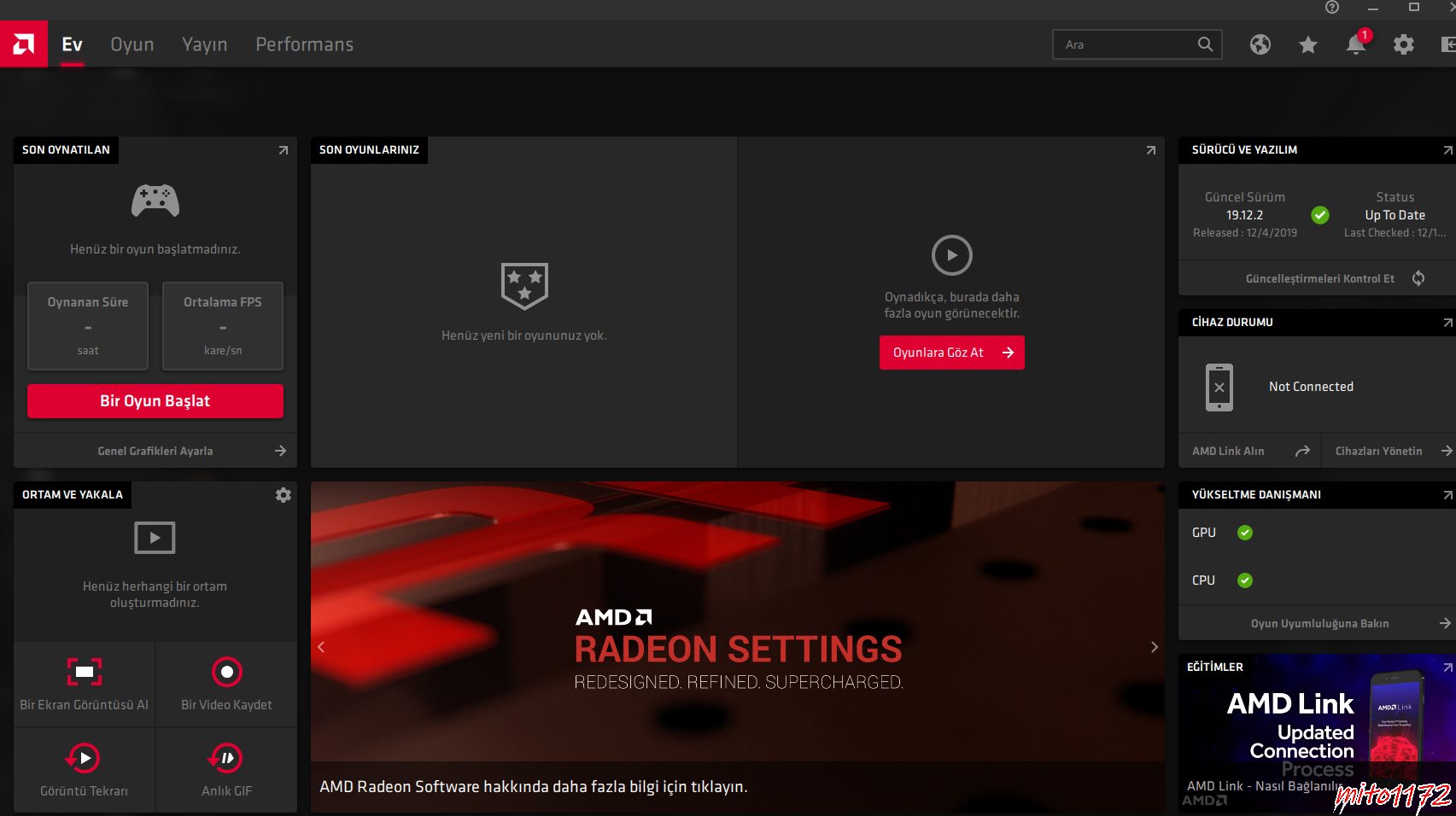Click version number 19.12.2
Screen dimensions: 1456x816
(x=1244, y=215)
